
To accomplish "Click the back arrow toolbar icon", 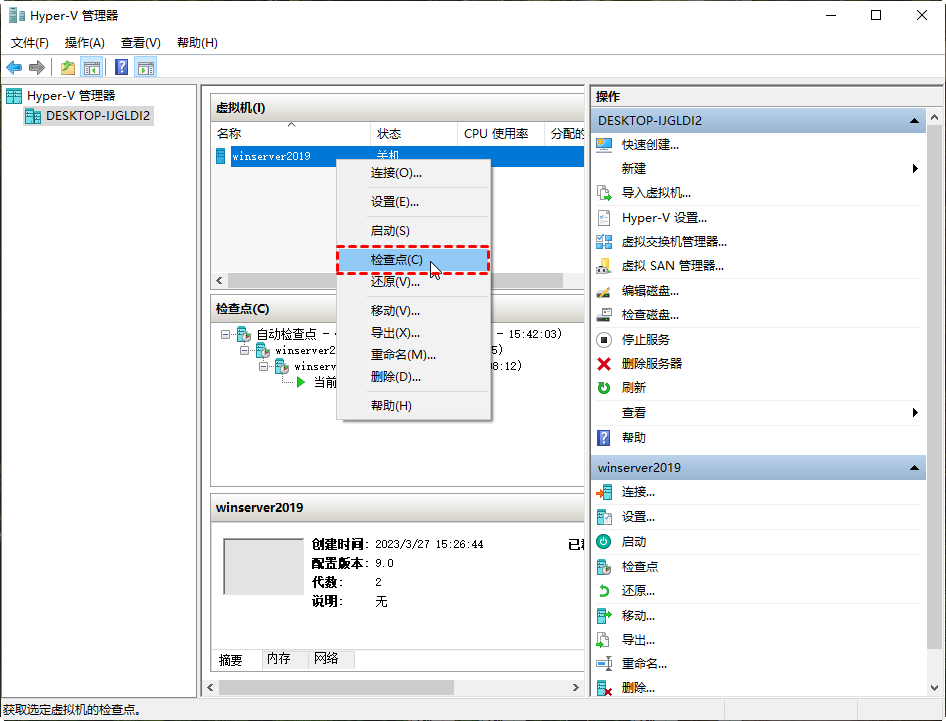I will tap(14, 67).
